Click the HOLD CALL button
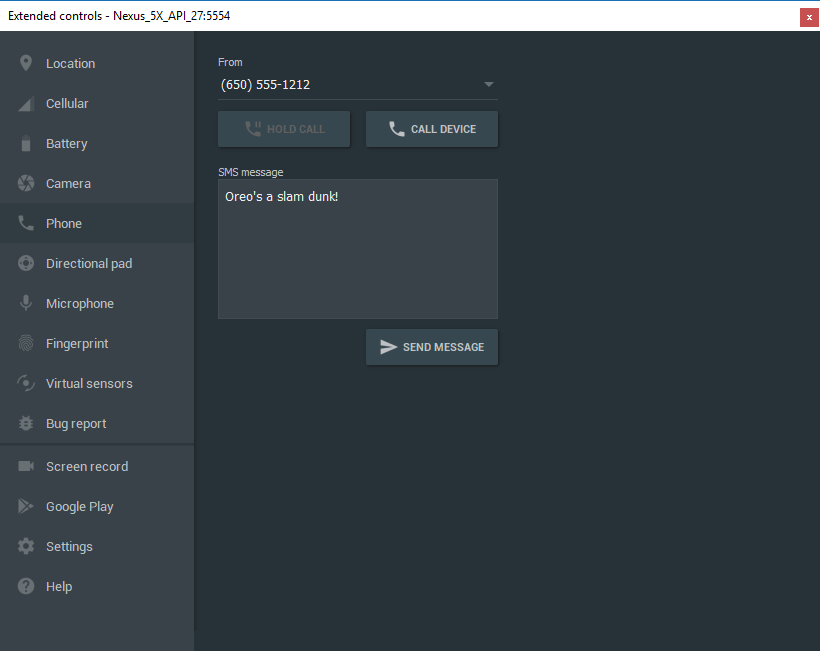Image resolution: width=820 pixels, height=651 pixels. point(284,129)
